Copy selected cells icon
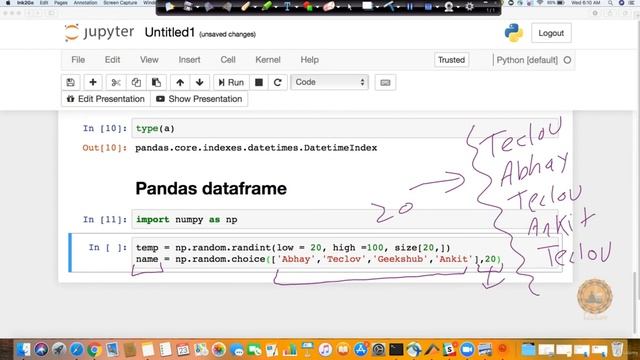 (136, 82)
